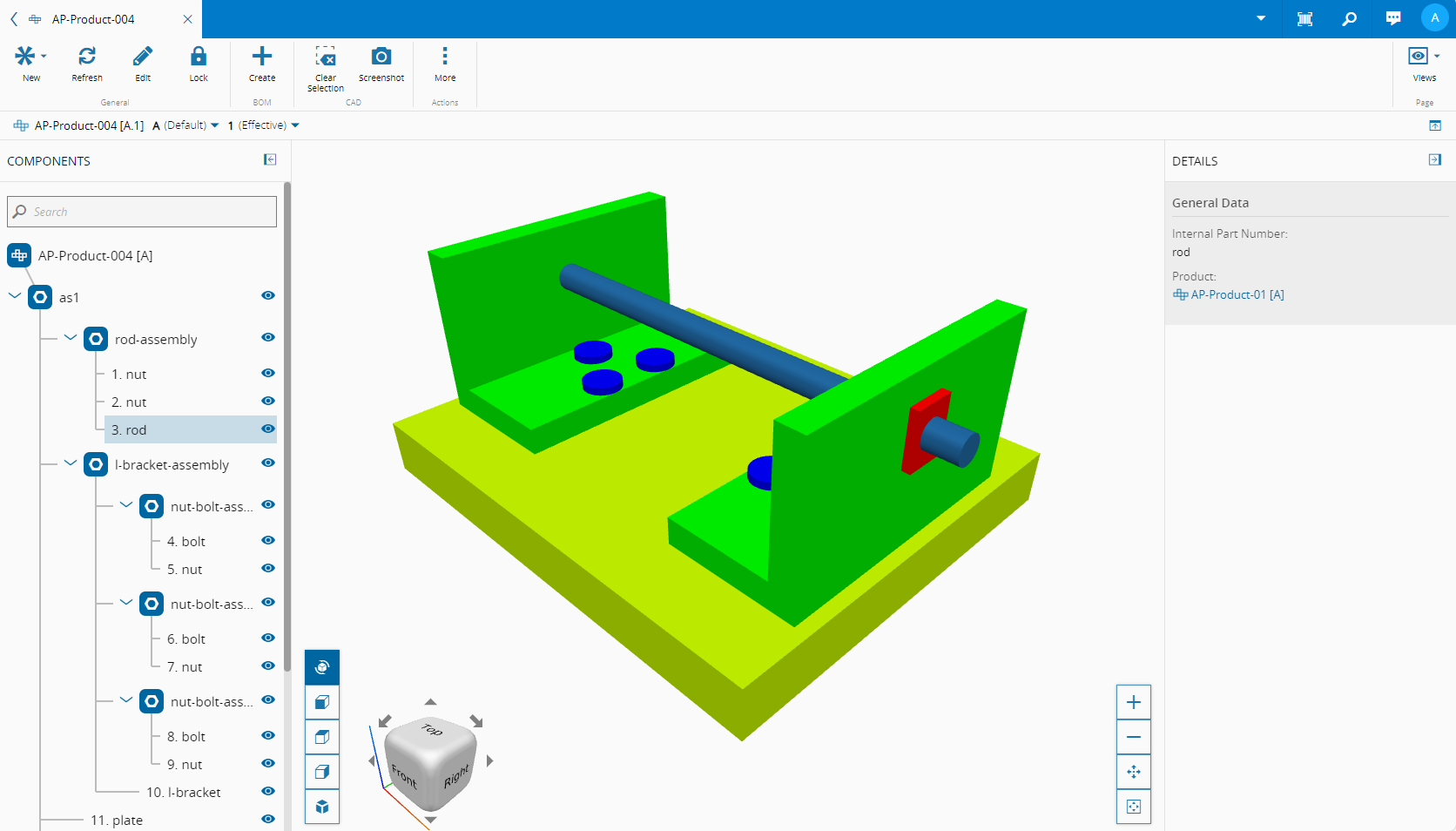This screenshot has width=1456, height=831.
Task: Open the Views menu
Action: tap(1425, 64)
